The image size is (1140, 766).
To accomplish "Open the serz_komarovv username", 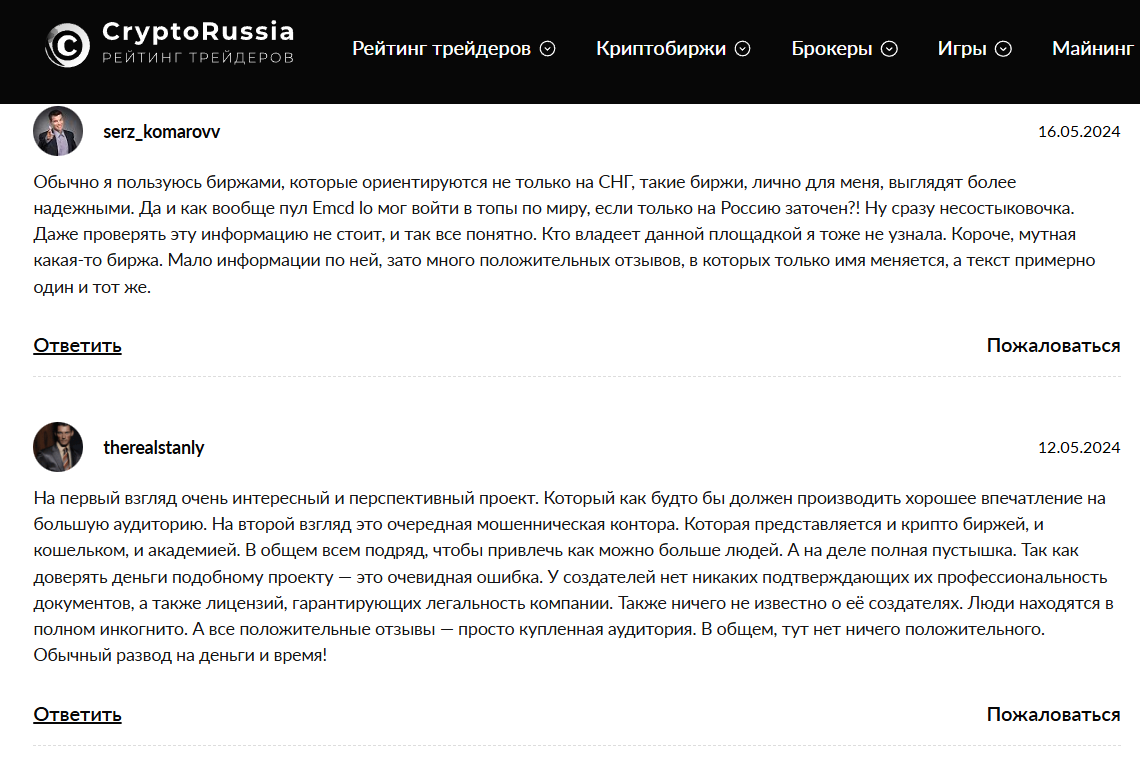I will pos(161,132).
